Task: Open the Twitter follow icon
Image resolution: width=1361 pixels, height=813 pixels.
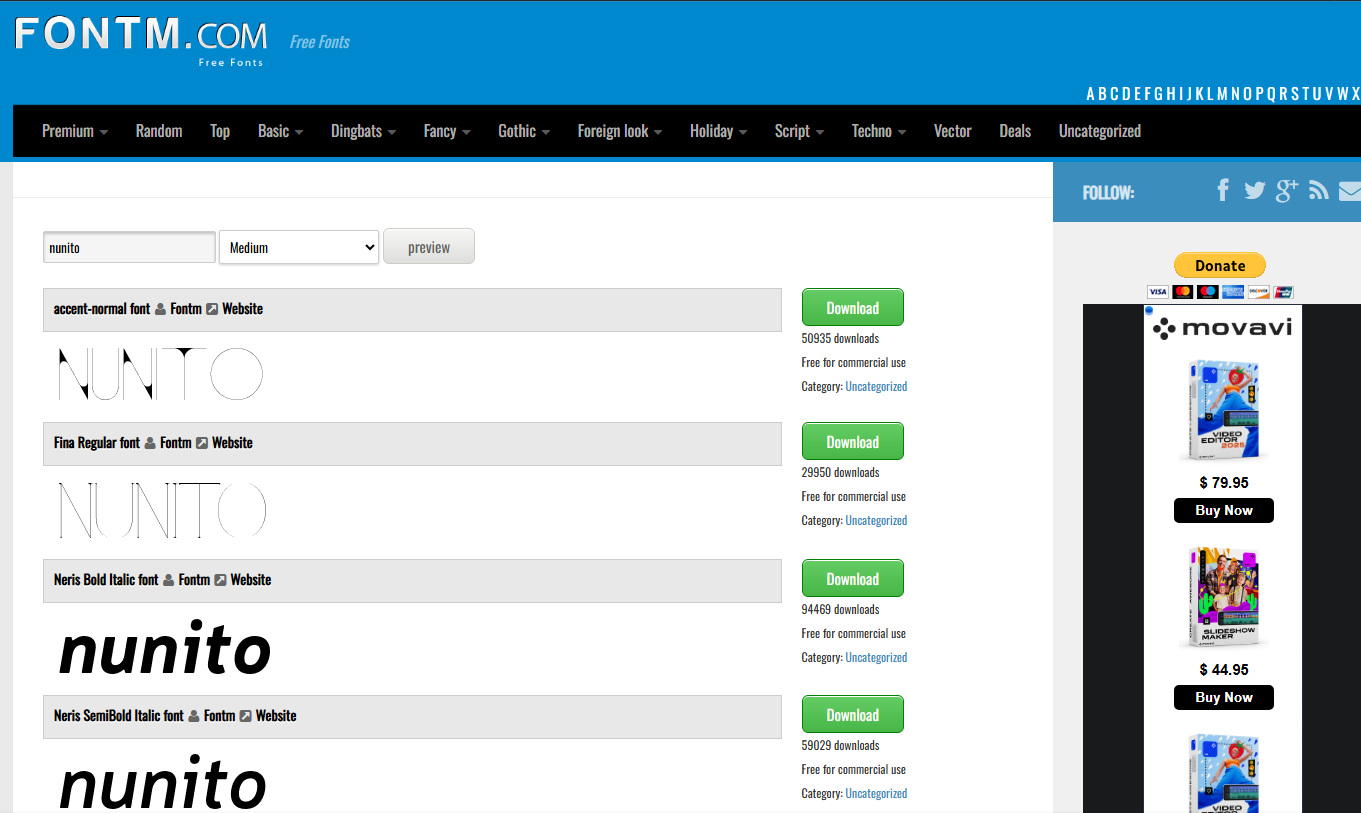Action: [1255, 190]
